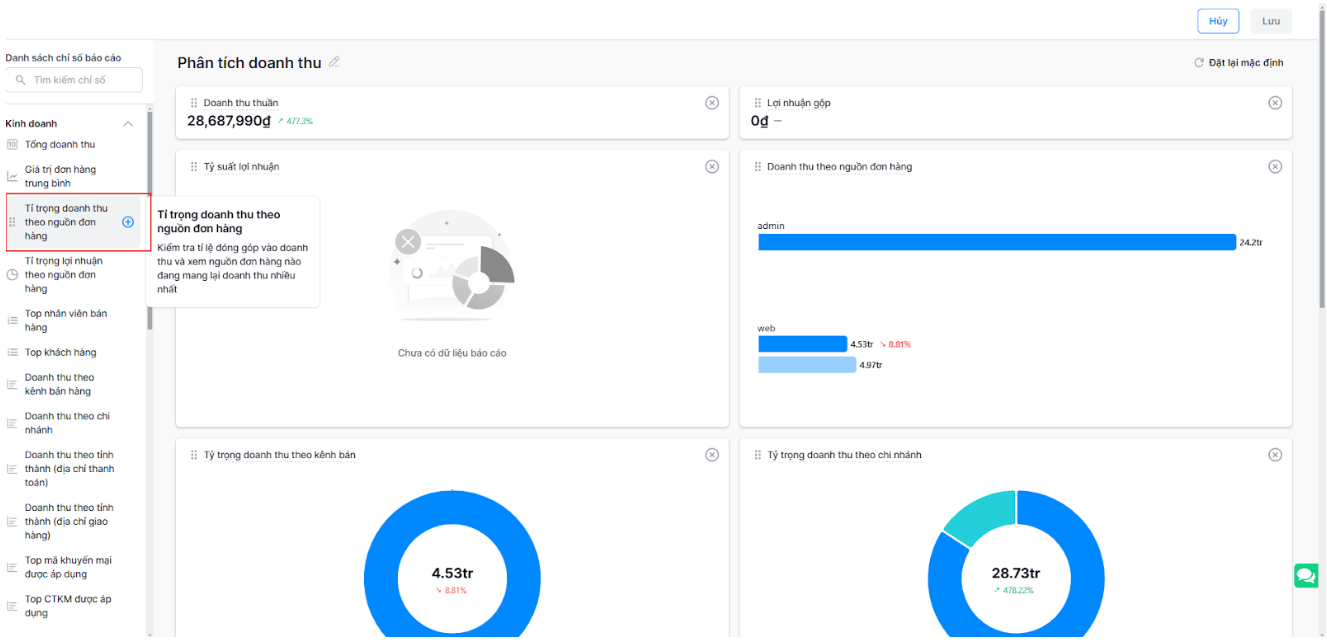Click the admin label in source chart
This screenshot has width=1327, height=642.
point(771,226)
